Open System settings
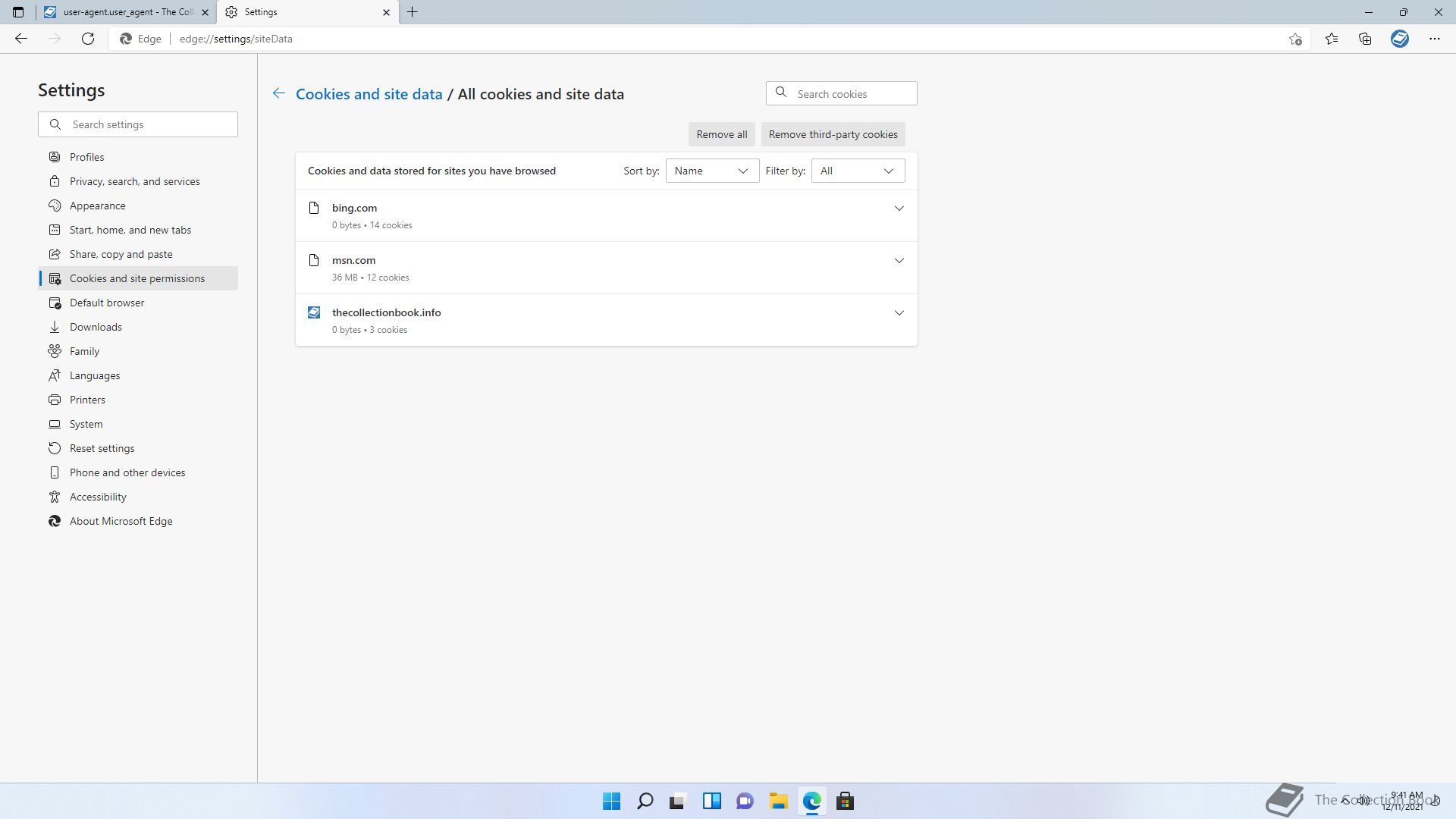This screenshot has height=819, width=1456. 138,424
